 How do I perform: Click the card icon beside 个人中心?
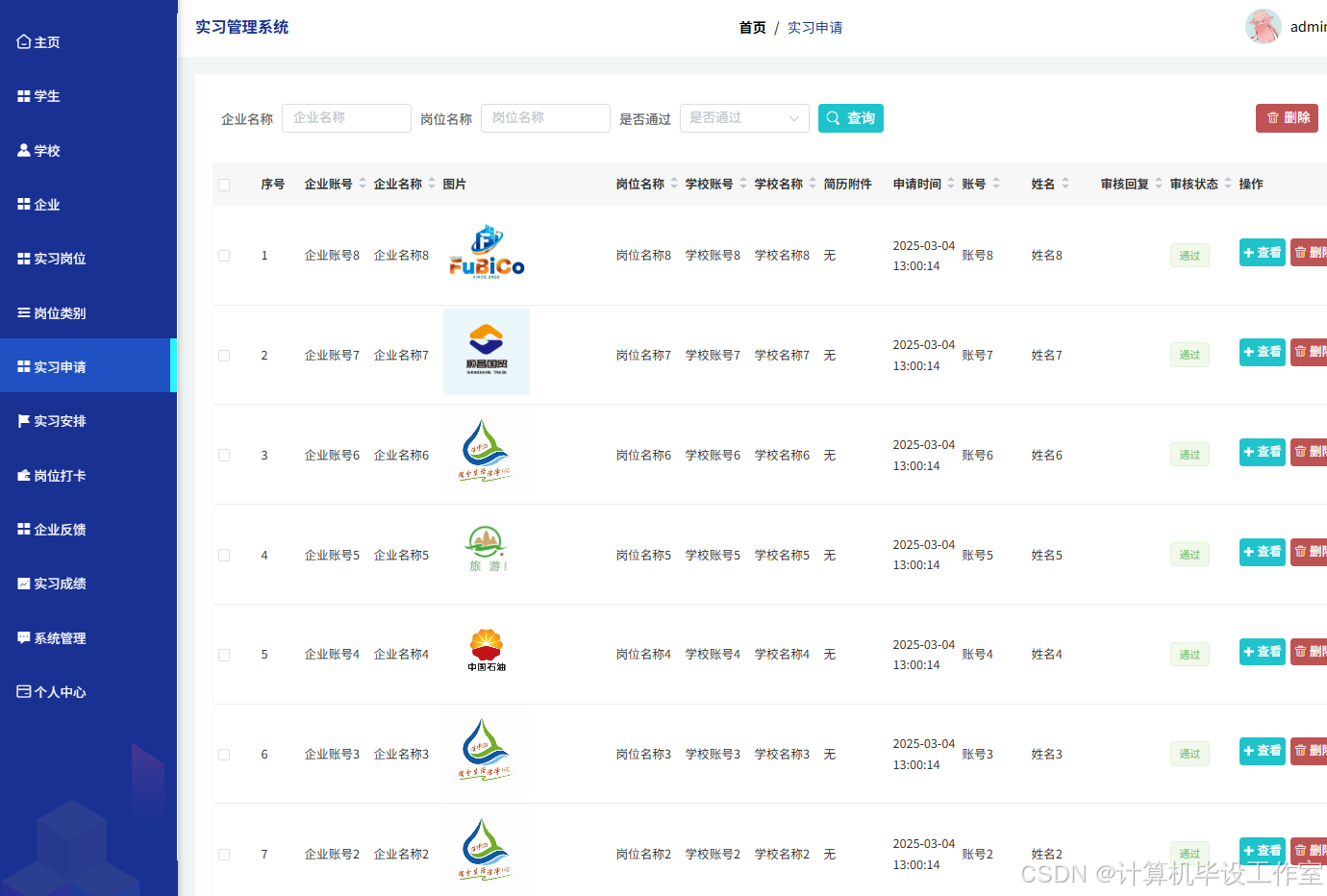click(24, 692)
